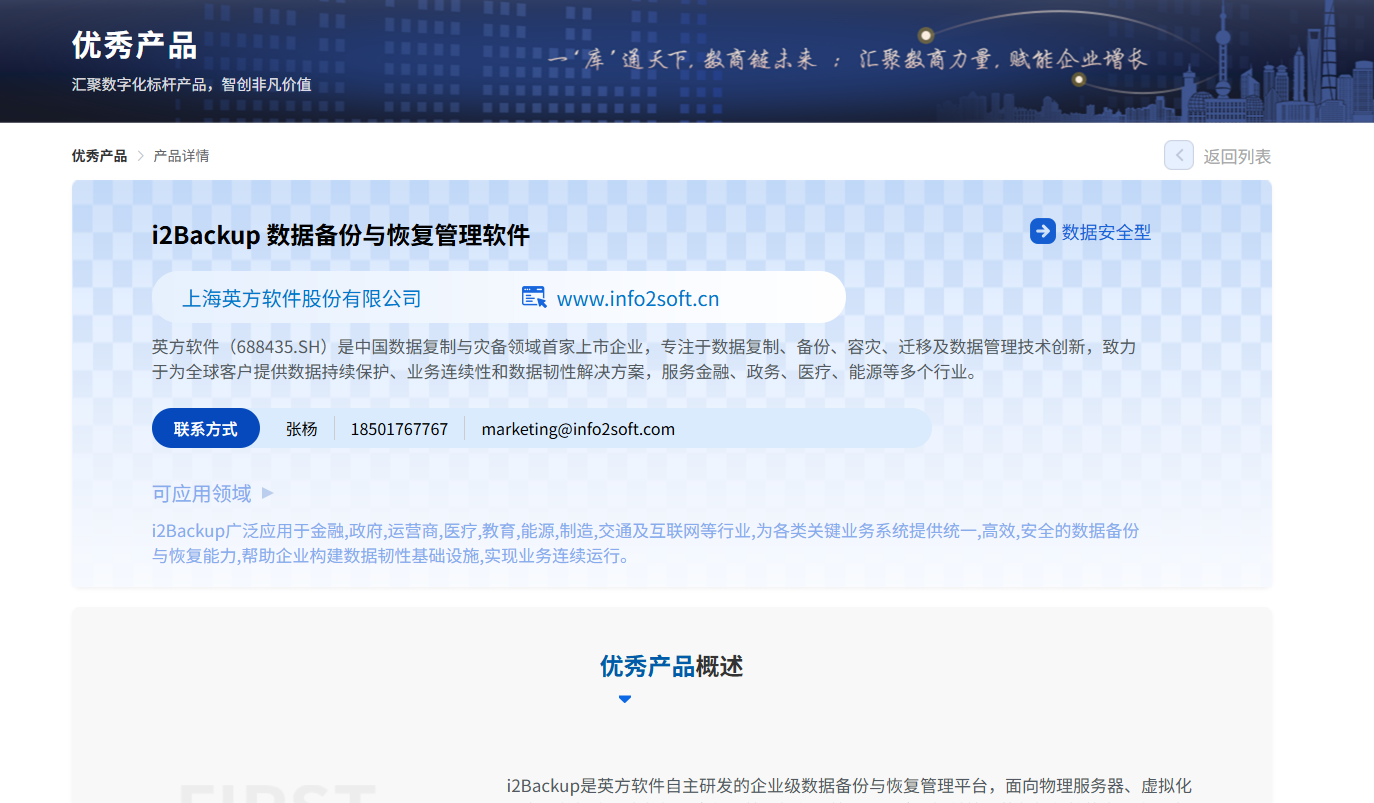The width and height of the screenshot is (1374, 803).
Task: Click the breadcrumb chevron separator icon
Action: click(x=140, y=156)
